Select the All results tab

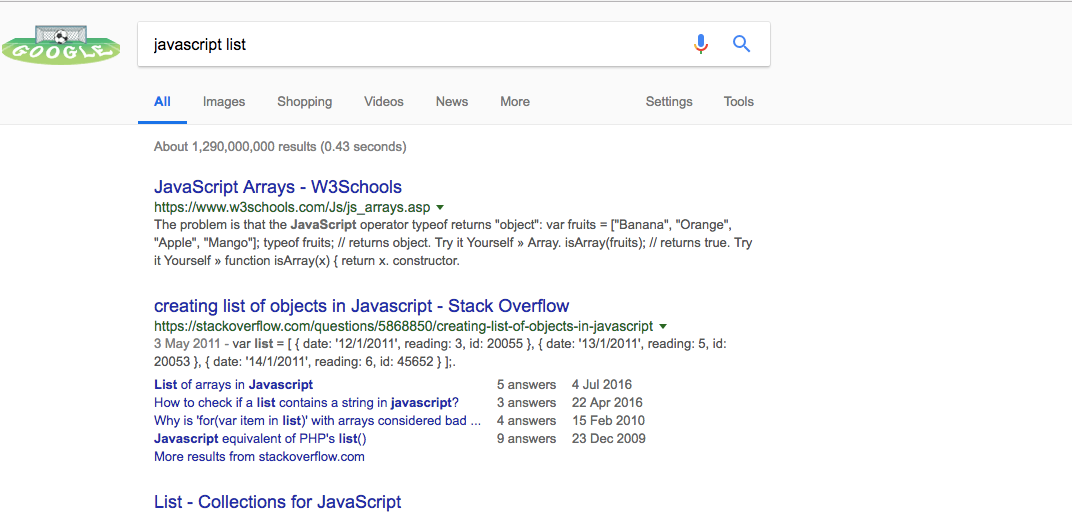162,102
